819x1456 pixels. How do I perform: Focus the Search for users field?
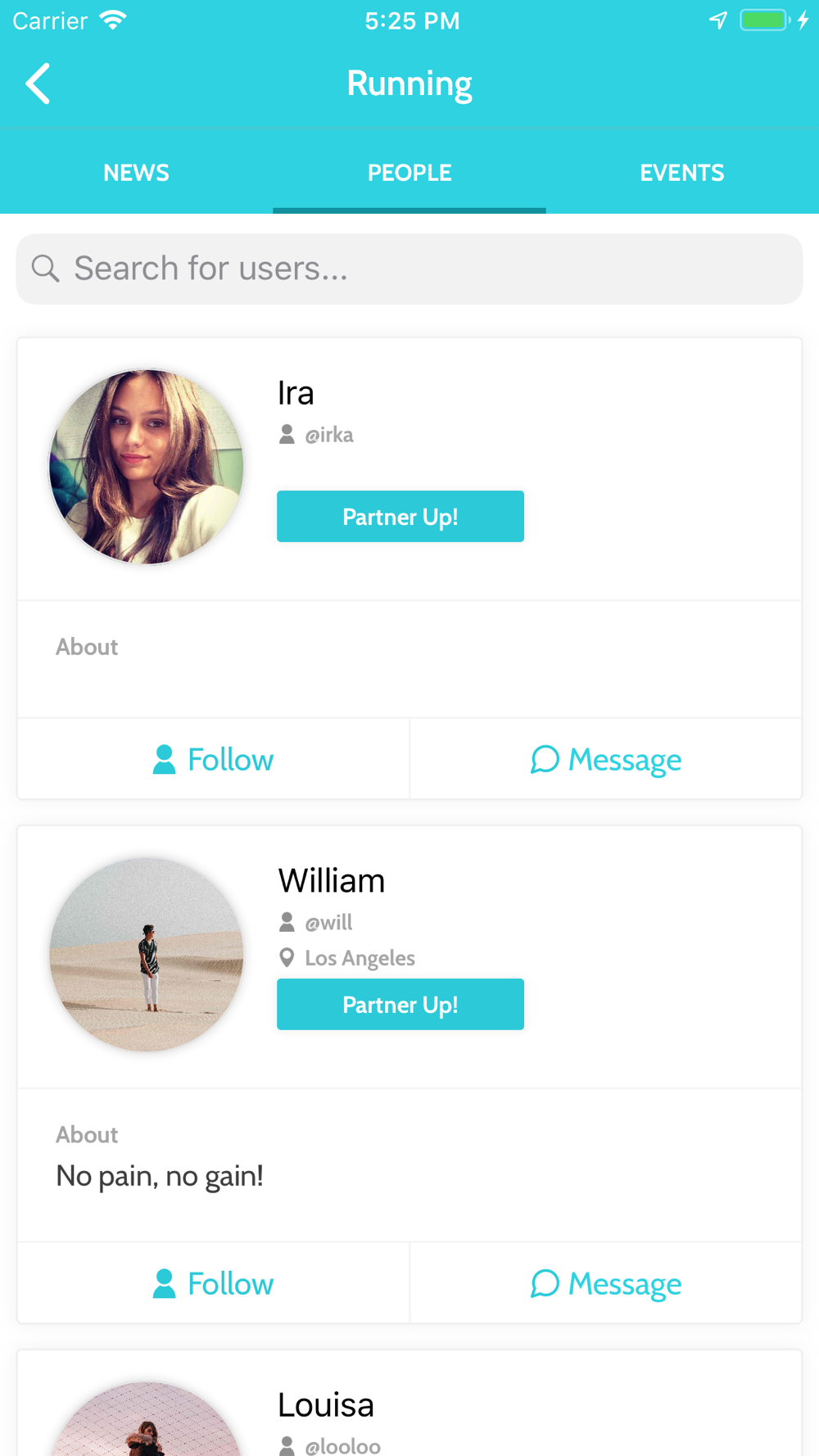(409, 269)
